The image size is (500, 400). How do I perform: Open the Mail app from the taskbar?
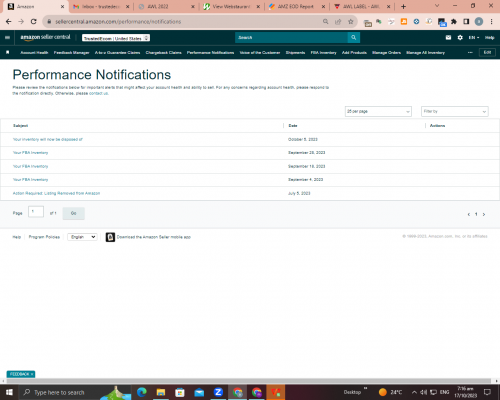pos(199,392)
